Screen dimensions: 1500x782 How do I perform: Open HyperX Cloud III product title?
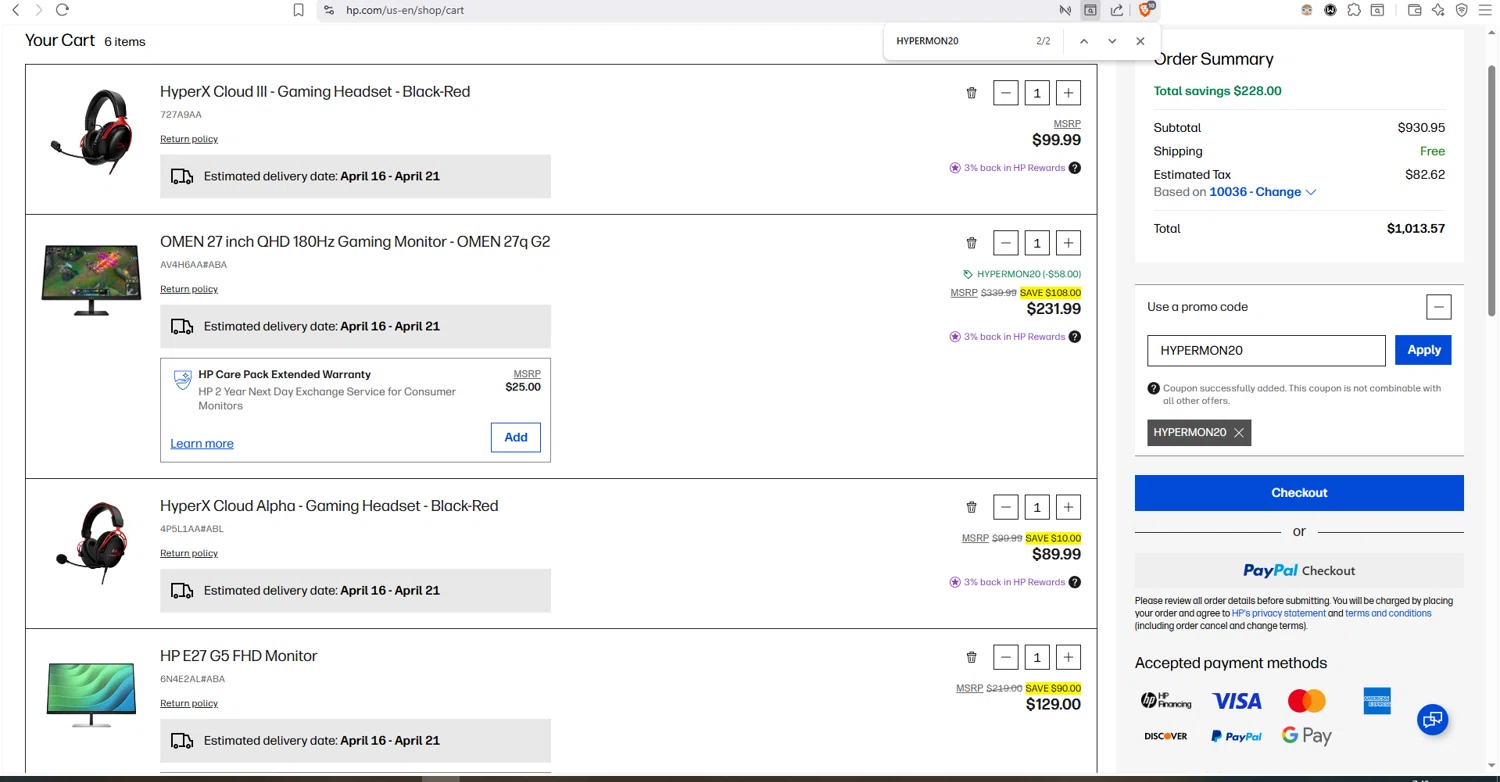click(x=315, y=91)
